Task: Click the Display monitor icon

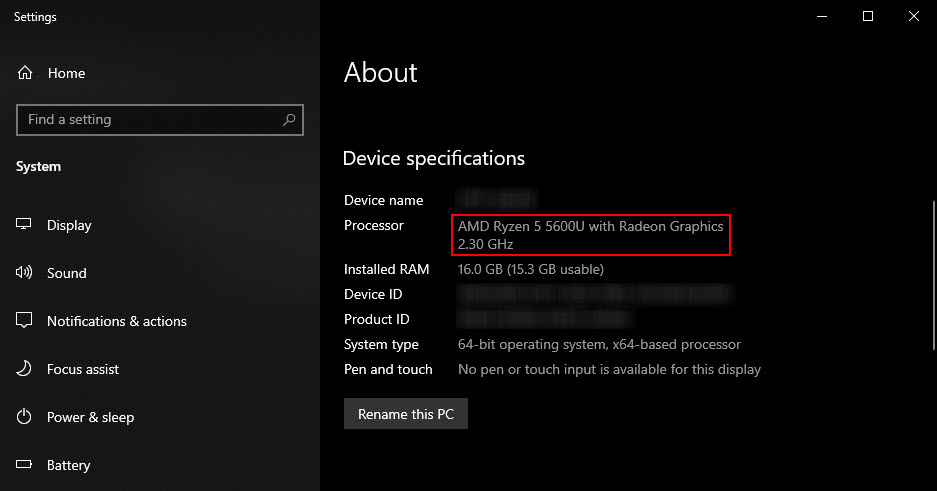Action: (25, 225)
